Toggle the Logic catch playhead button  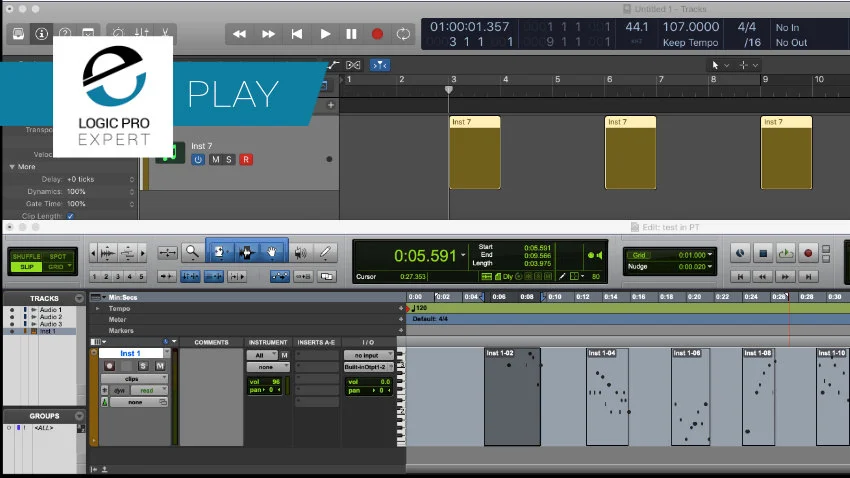[x=379, y=65]
